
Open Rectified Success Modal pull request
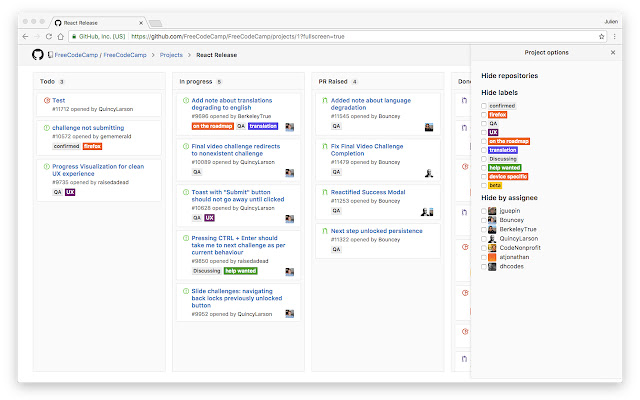point(368,192)
